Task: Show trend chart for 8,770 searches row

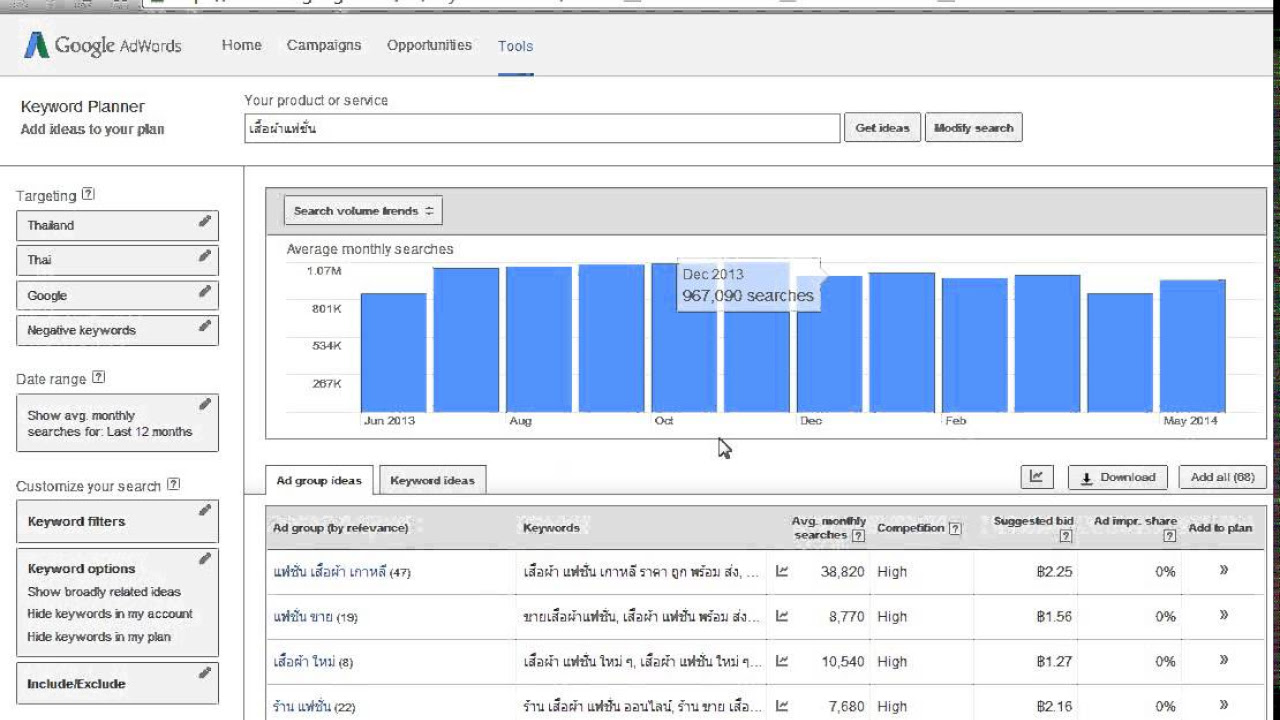Action: [782, 617]
